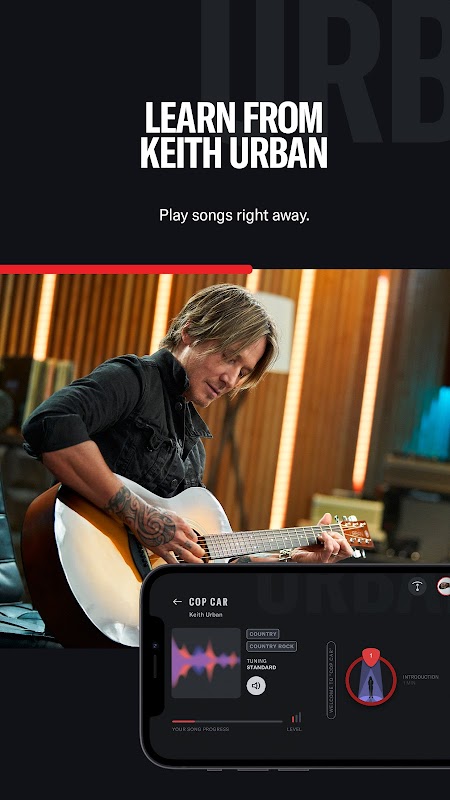Image resolution: width=450 pixels, height=800 pixels.
Task: Select the COUNTRY ROCK genre tag
Action: [271, 646]
